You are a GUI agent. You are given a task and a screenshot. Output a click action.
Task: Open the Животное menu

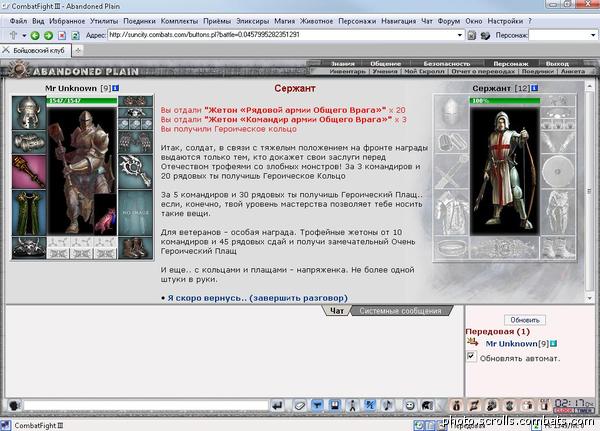click(x=316, y=21)
